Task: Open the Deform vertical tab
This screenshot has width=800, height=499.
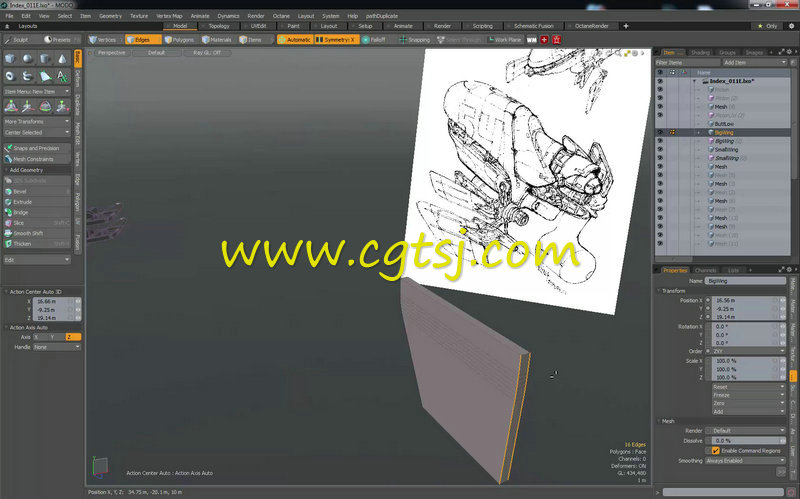Action: pos(78,79)
